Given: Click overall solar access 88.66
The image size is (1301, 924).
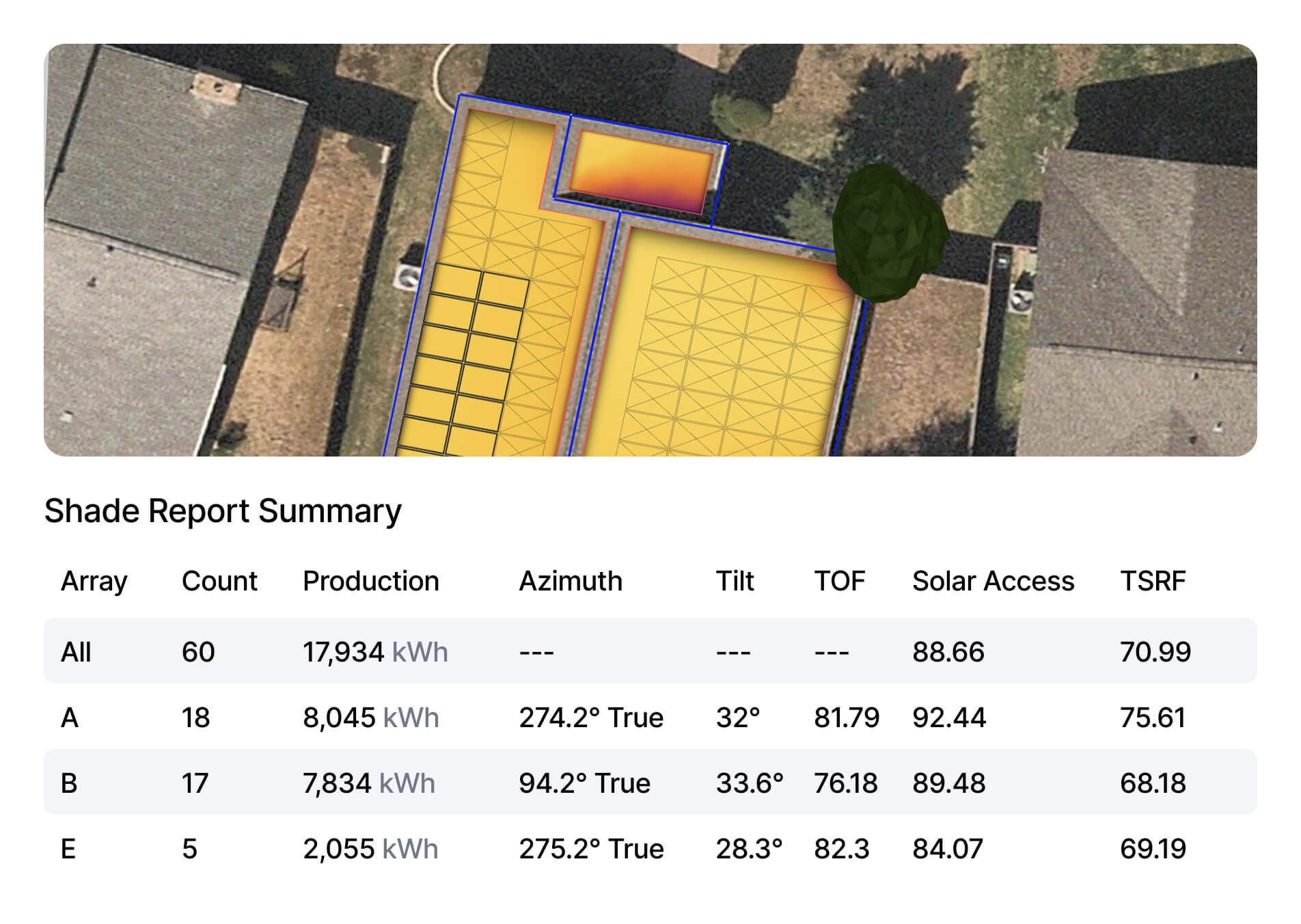Looking at the screenshot, I should (x=948, y=652).
